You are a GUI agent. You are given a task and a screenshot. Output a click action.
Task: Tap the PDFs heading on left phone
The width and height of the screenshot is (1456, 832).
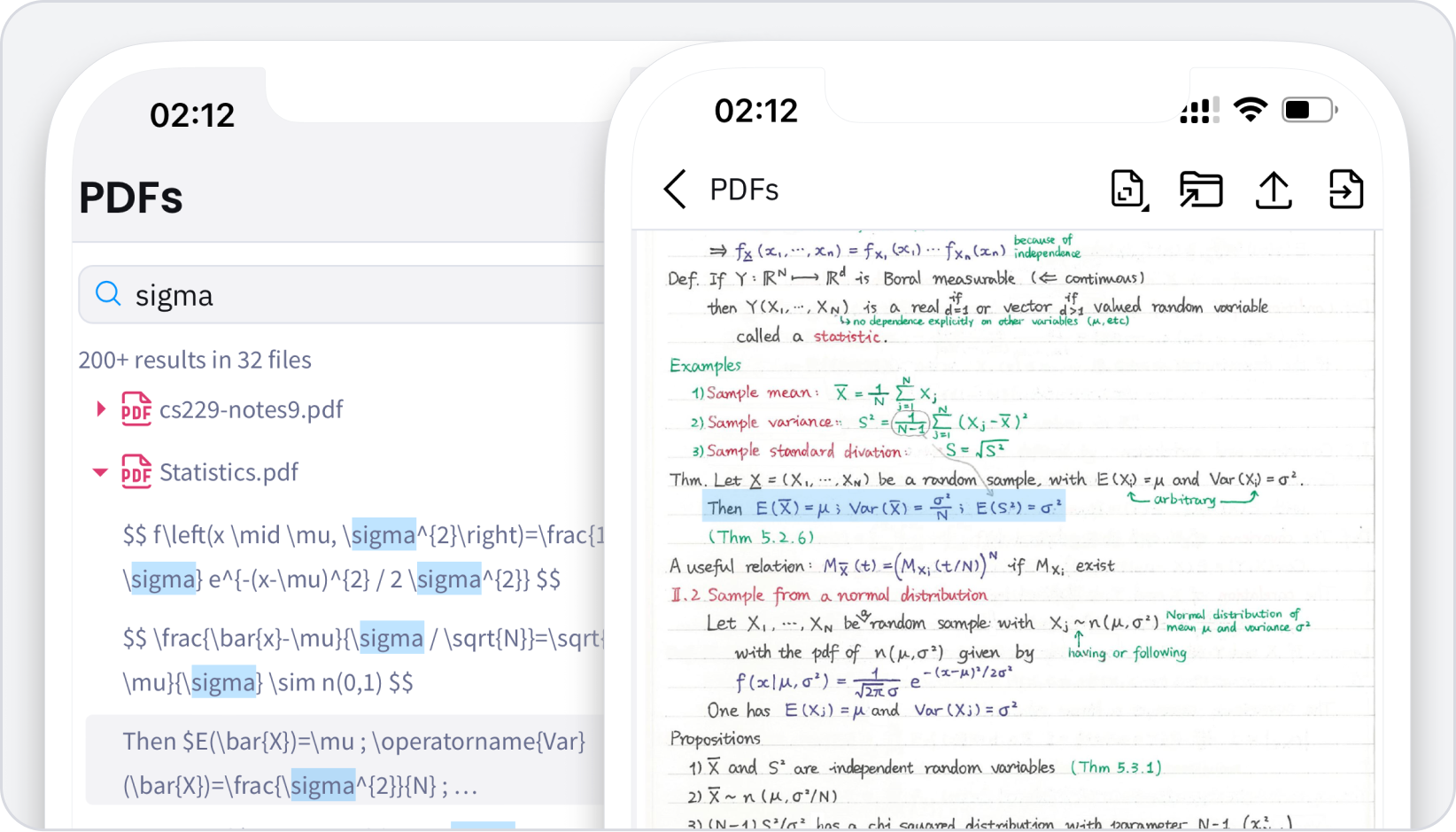click(x=131, y=197)
